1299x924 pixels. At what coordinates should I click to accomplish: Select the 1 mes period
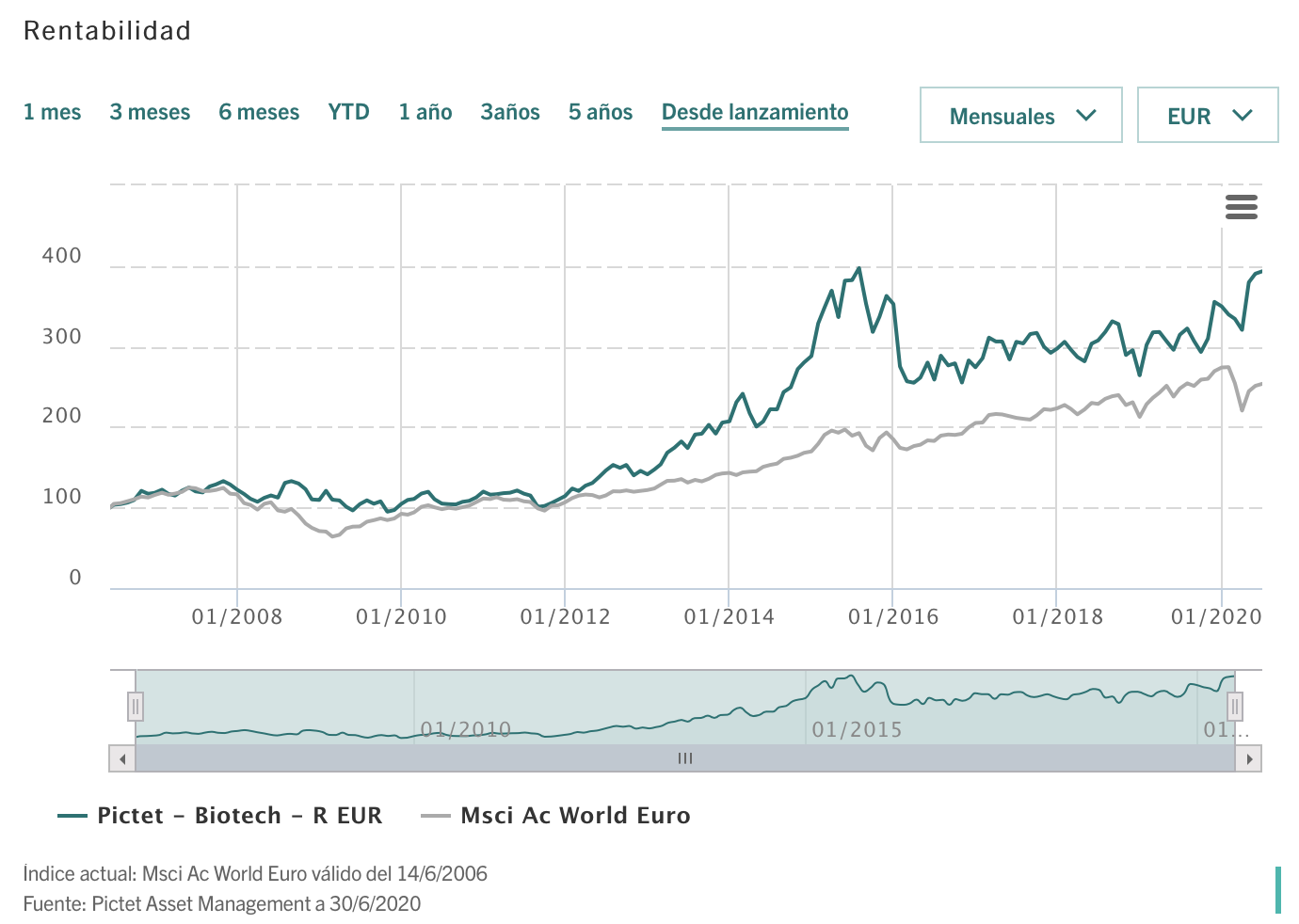[52, 113]
